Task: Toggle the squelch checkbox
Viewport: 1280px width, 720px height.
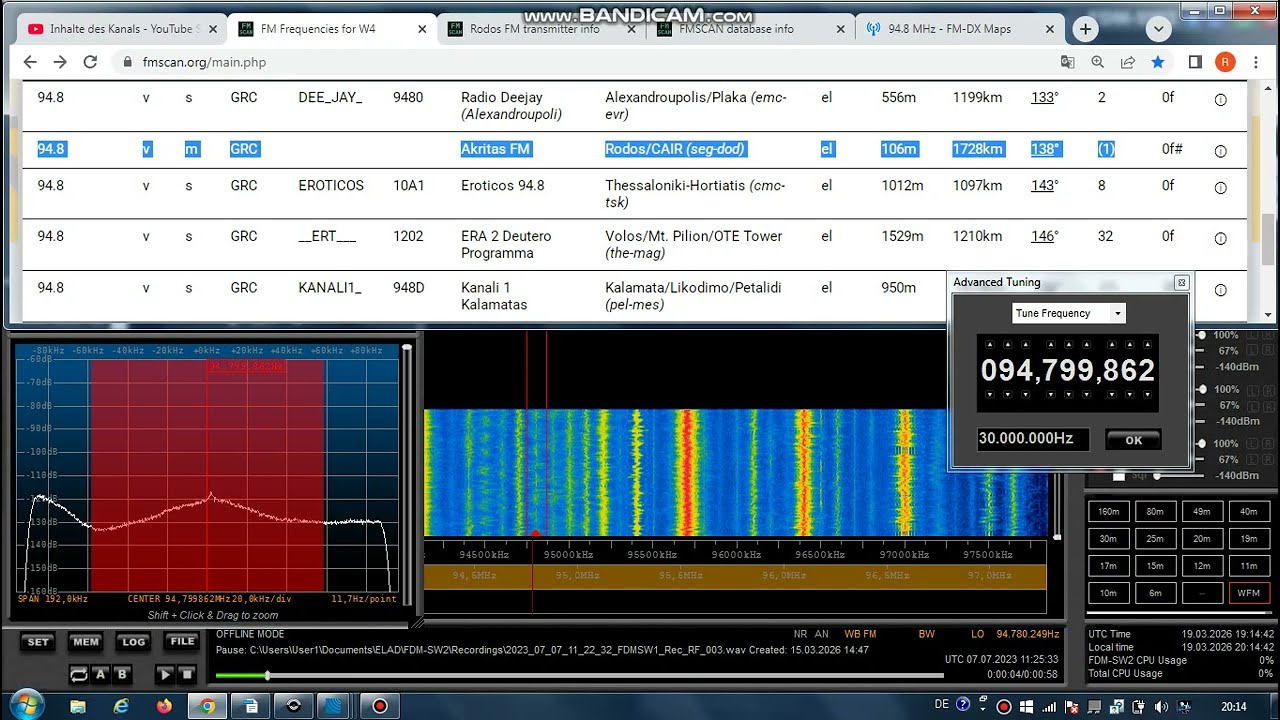Action: point(1119,477)
